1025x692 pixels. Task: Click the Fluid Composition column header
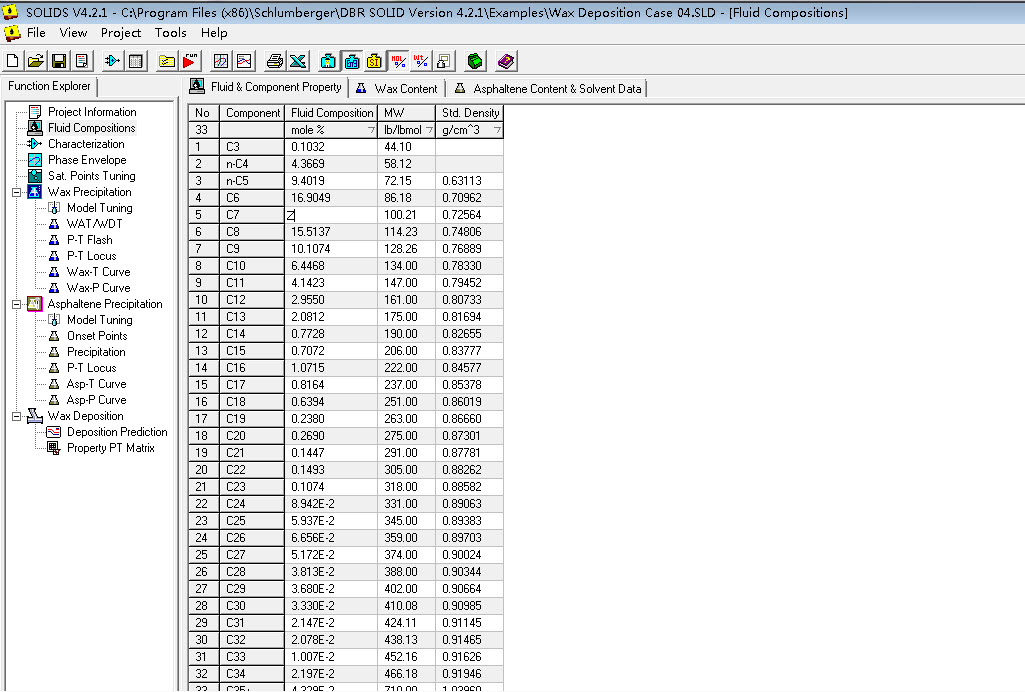[x=331, y=113]
